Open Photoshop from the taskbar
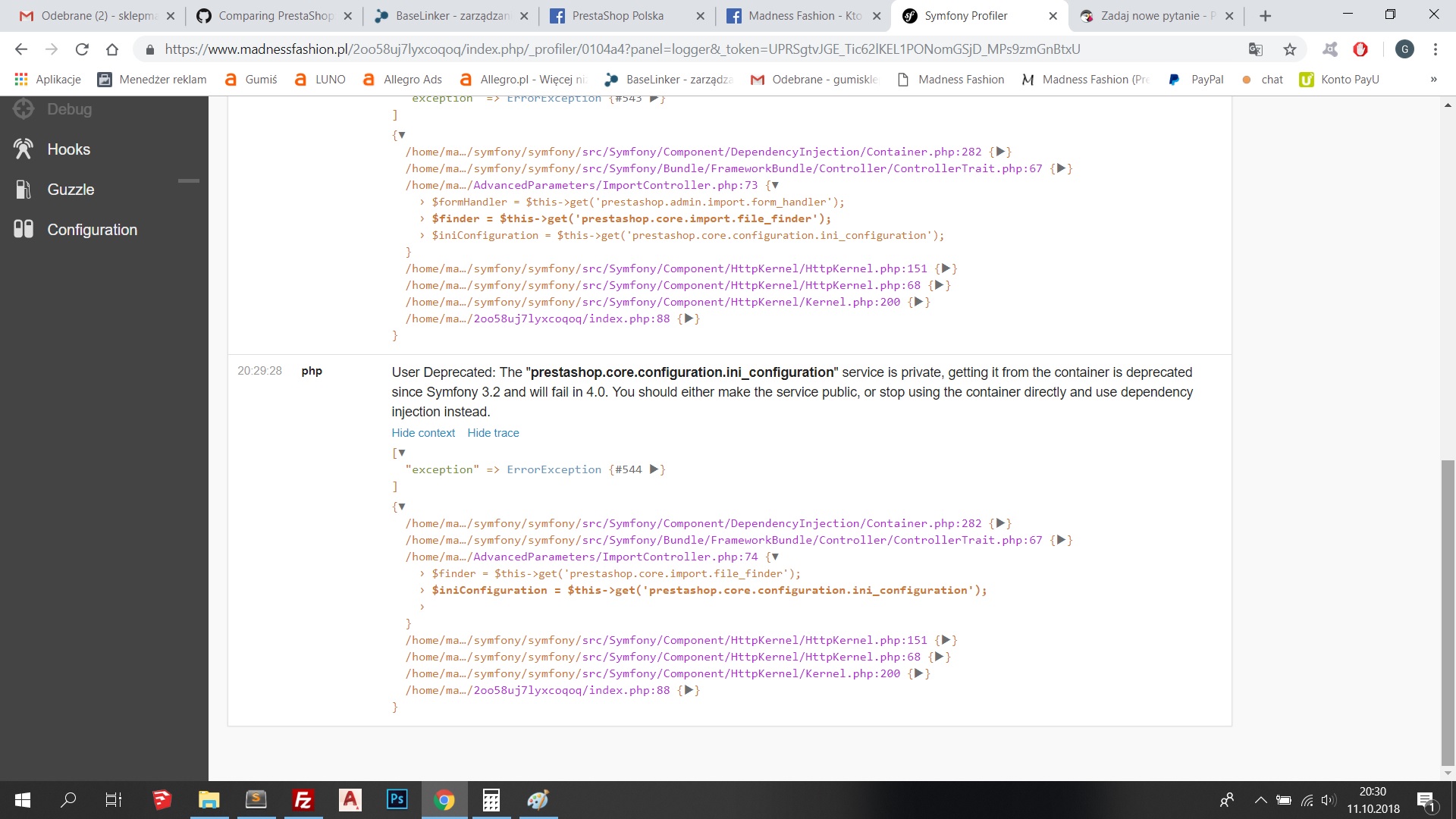Image resolution: width=1456 pixels, height=819 pixels. (x=397, y=799)
